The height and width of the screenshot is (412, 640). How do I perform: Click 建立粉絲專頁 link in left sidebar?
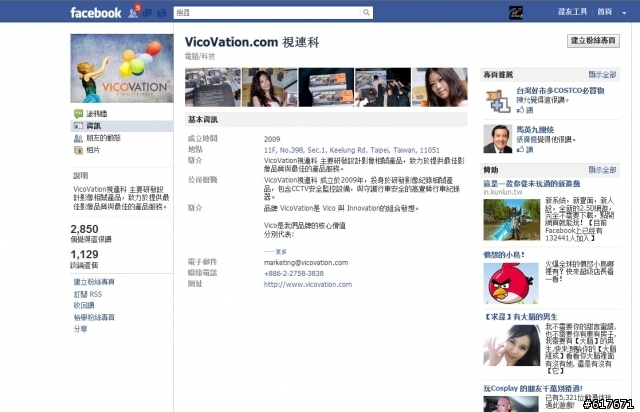(x=94, y=282)
